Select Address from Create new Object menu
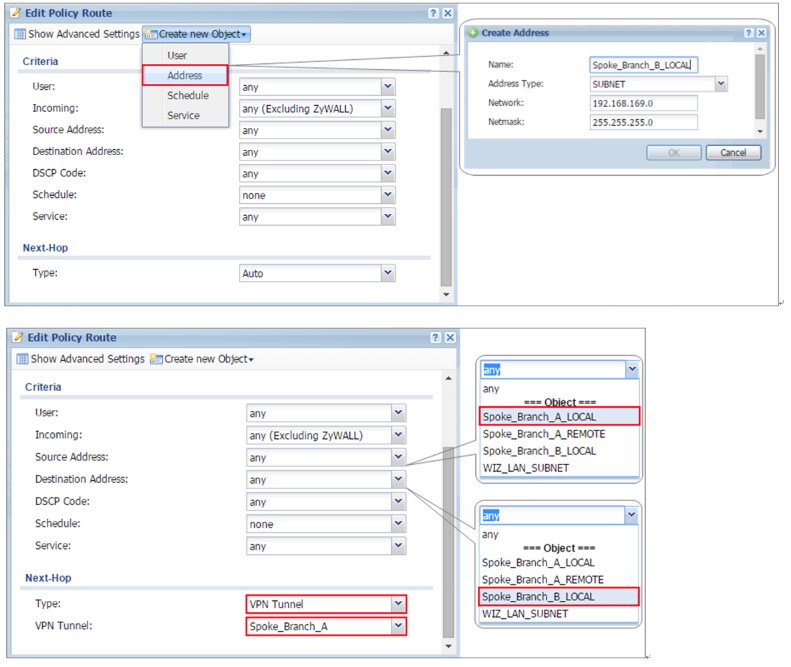Screen dimensions: 791x667 [x=185, y=75]
